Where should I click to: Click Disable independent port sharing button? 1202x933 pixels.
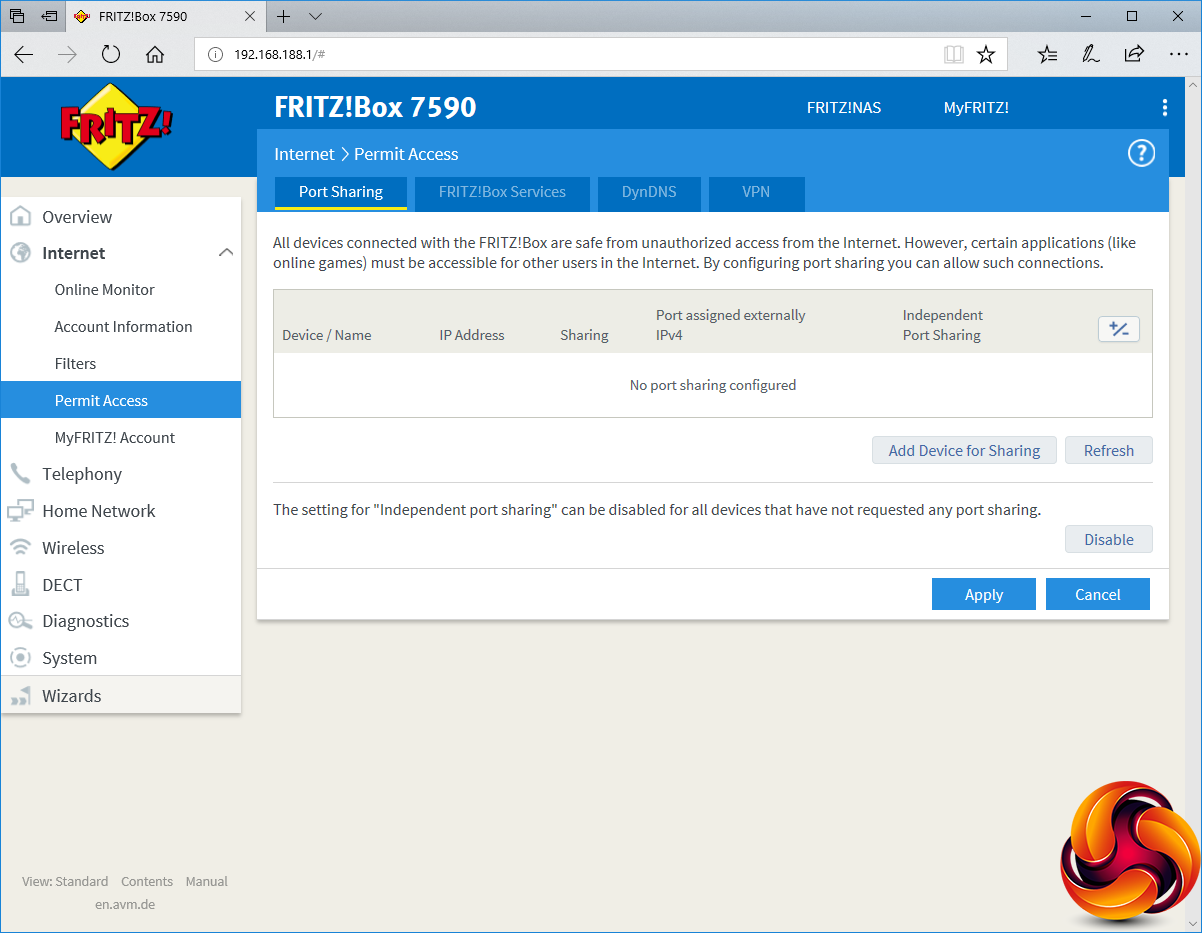pyautogui.click(x=1109, y=539)
